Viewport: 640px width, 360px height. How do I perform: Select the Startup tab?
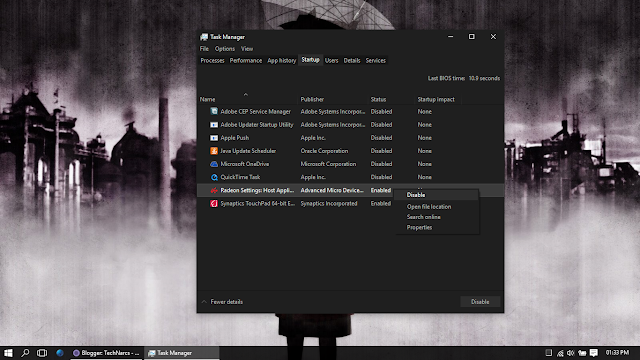click(310, 60)
